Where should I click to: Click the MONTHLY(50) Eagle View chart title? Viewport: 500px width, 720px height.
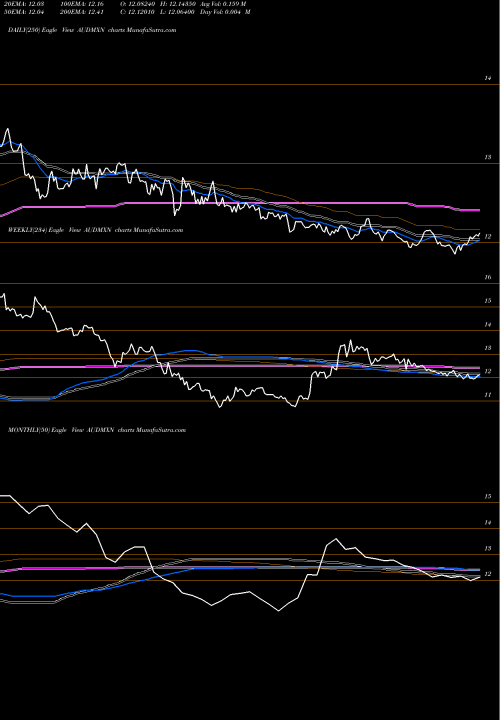97,430
